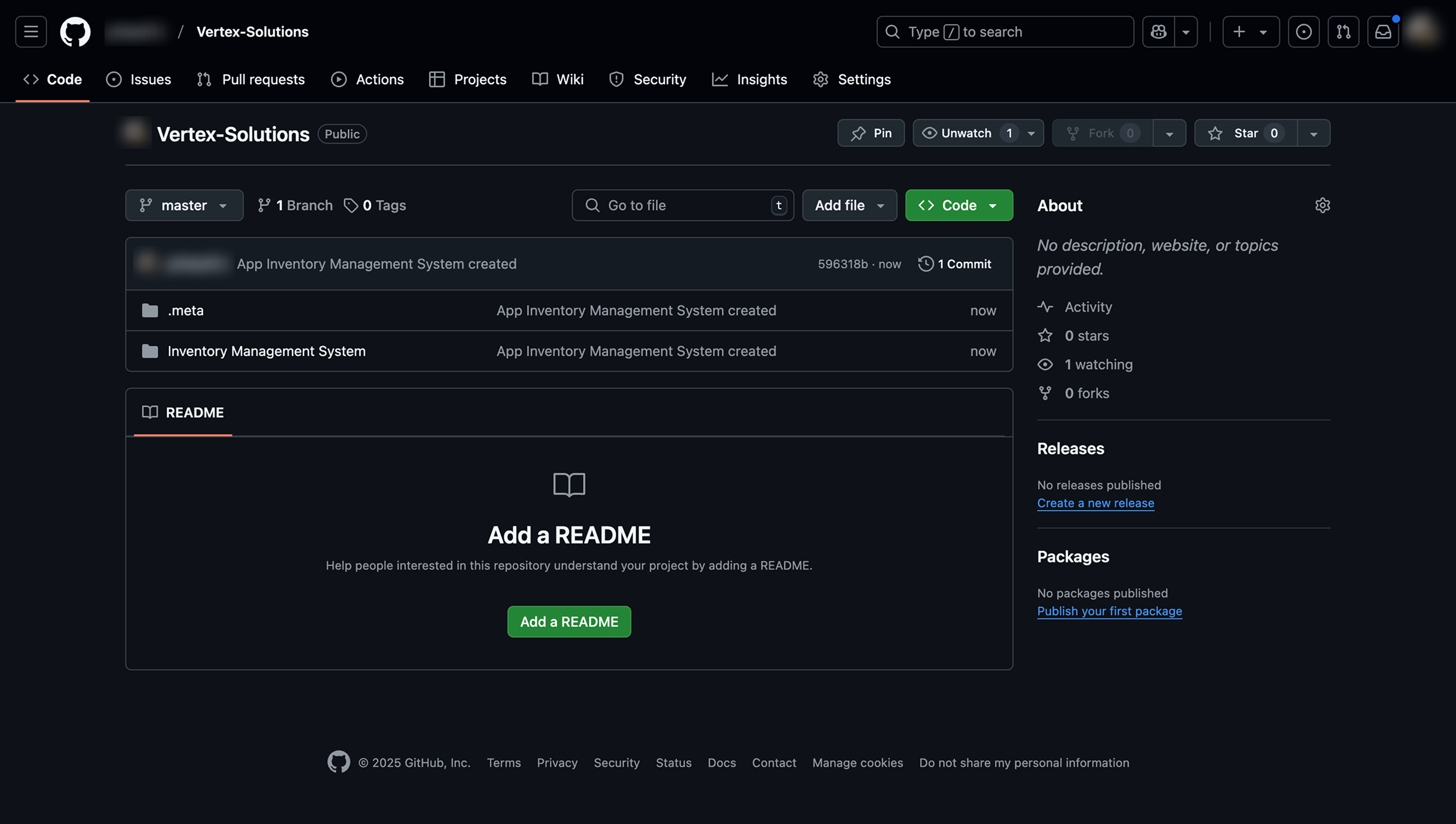Viewport: 1456px width, 824px height.
Task: Click the Add a README button
Action: click(x=569, y=621)
